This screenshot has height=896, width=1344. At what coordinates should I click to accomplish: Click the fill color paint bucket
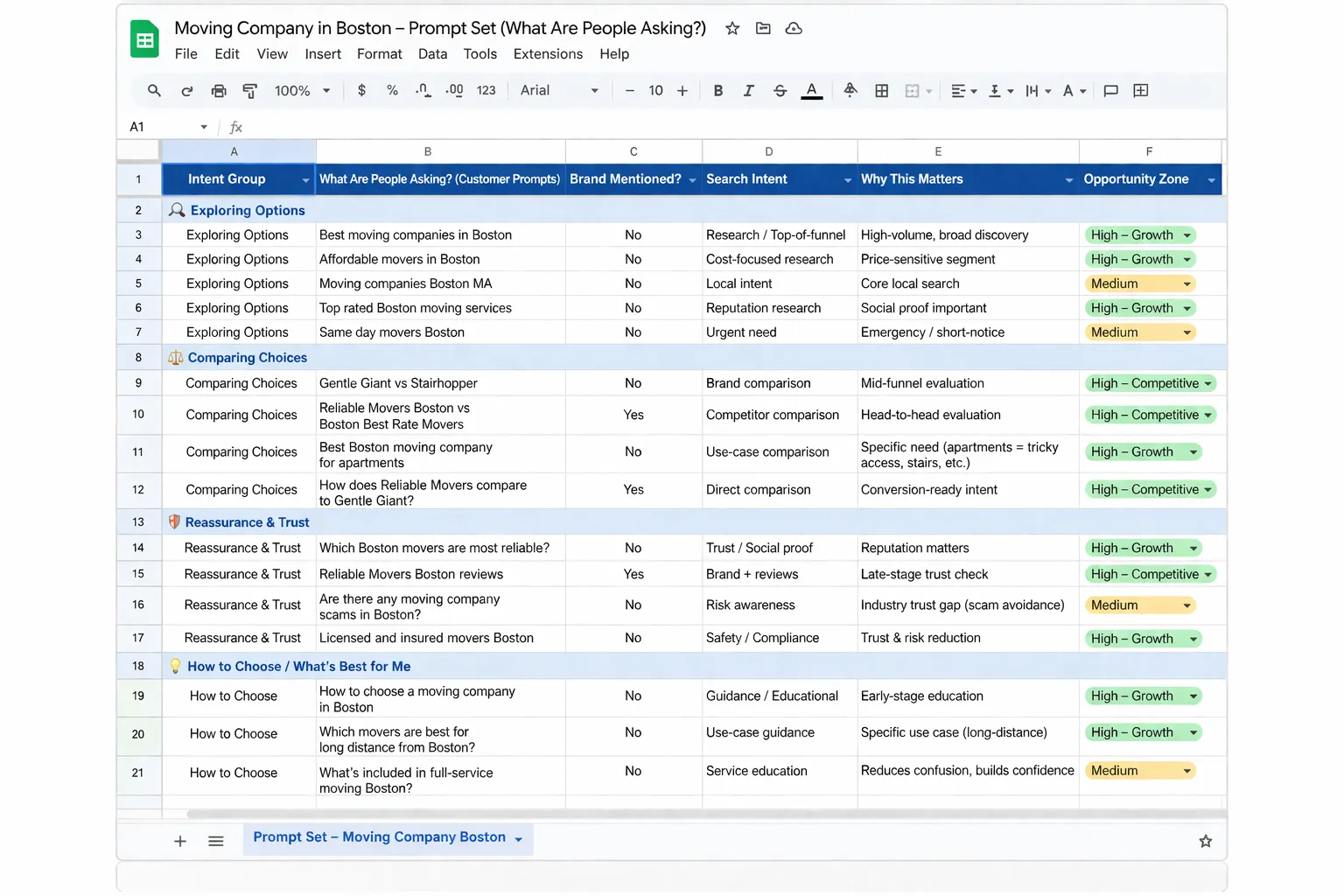(850, 90)
